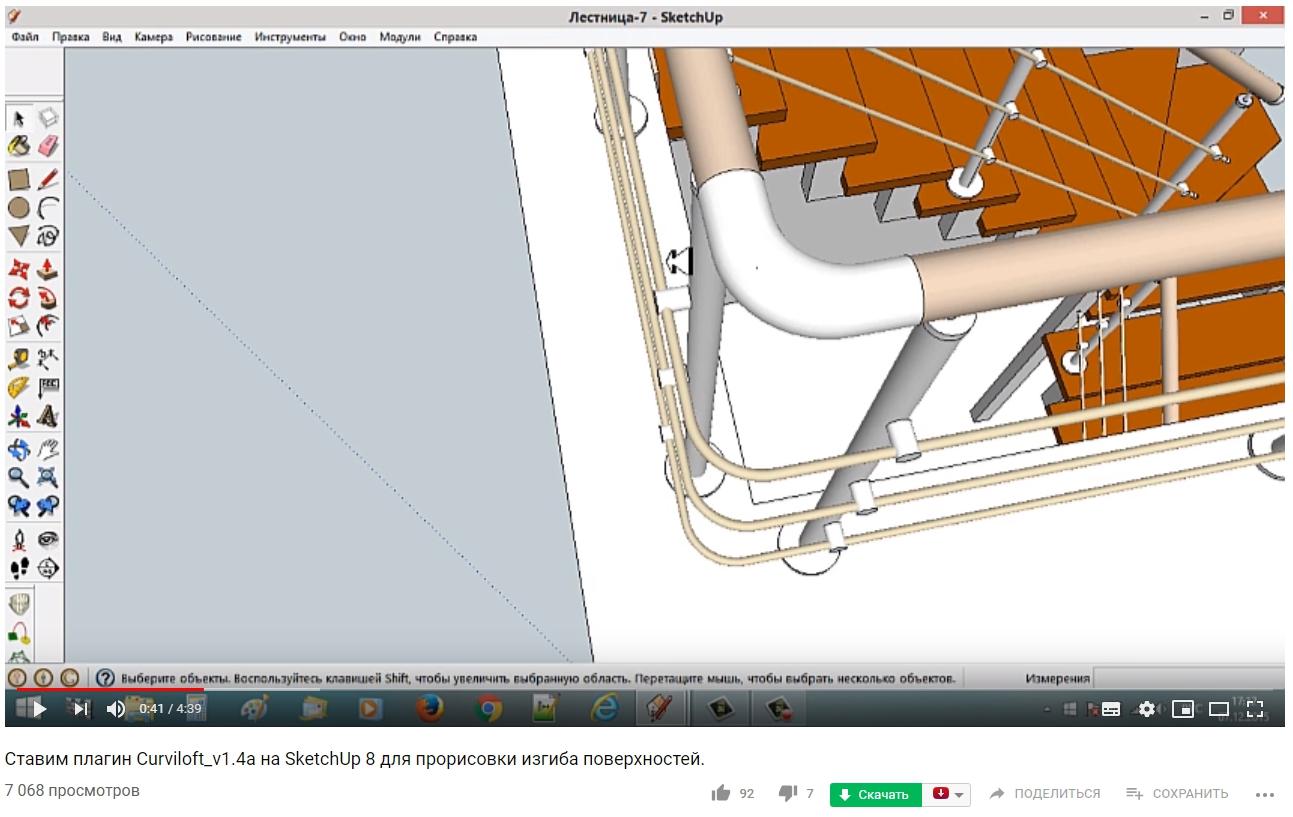Open the Инструменты menu
Screen dimensions: 1293x817
(x=290, y=37)
